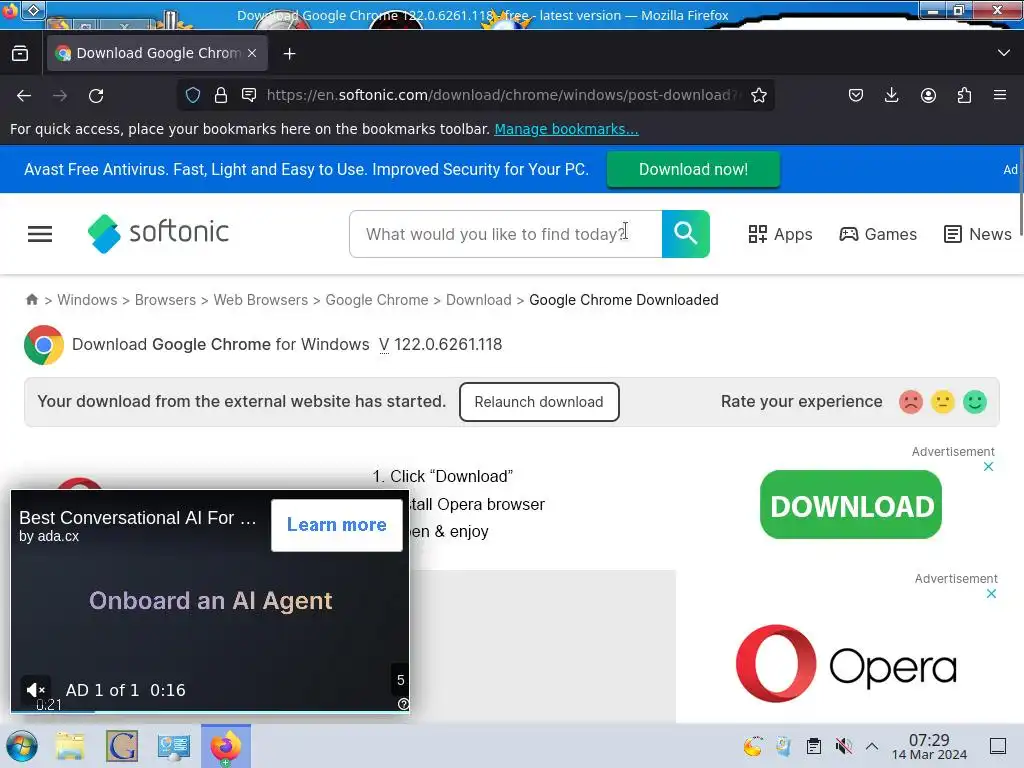Open the Firefox application menu
1024x768 pixels.
(x=1000, y=95)
